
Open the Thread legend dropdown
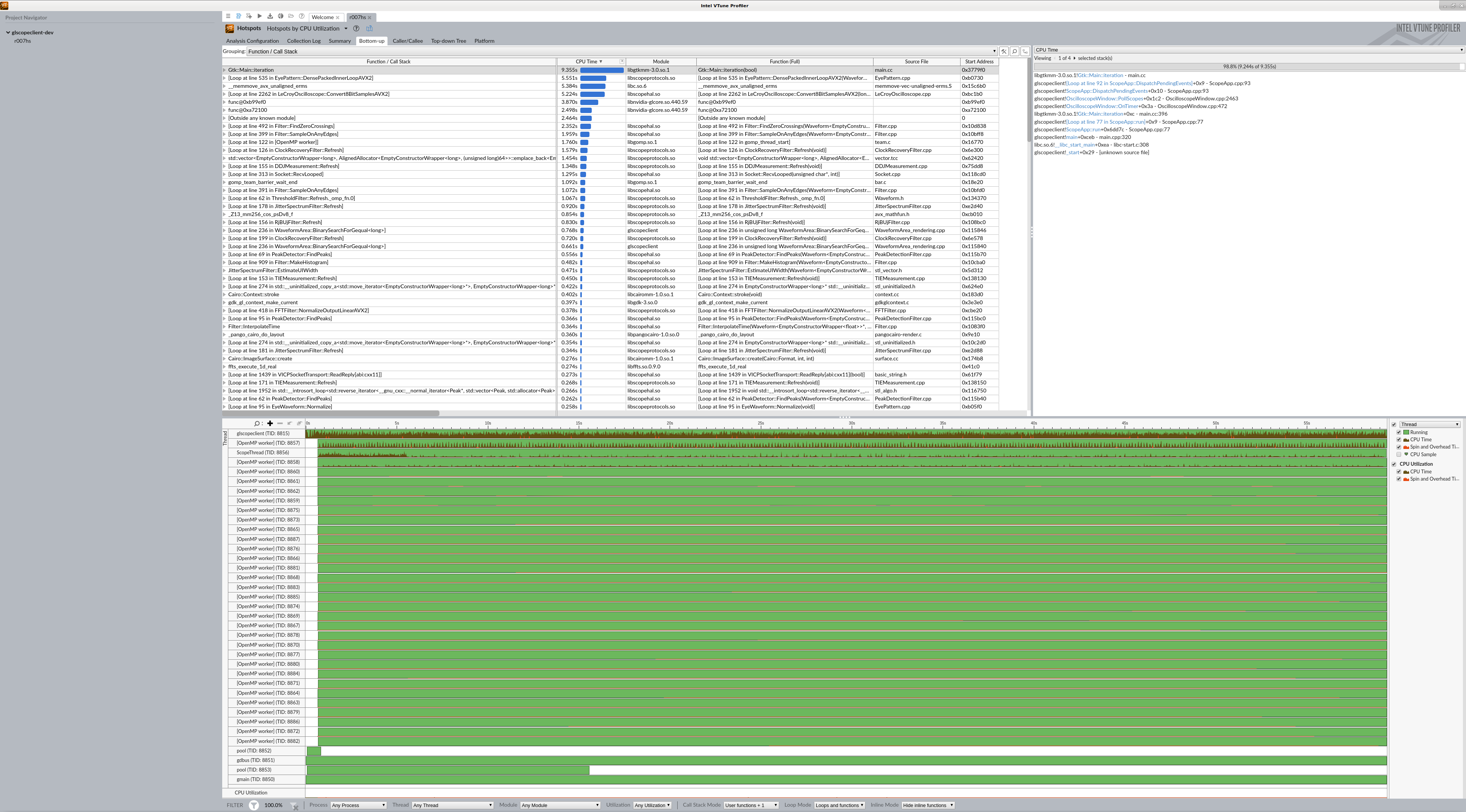click(1430, 425)
